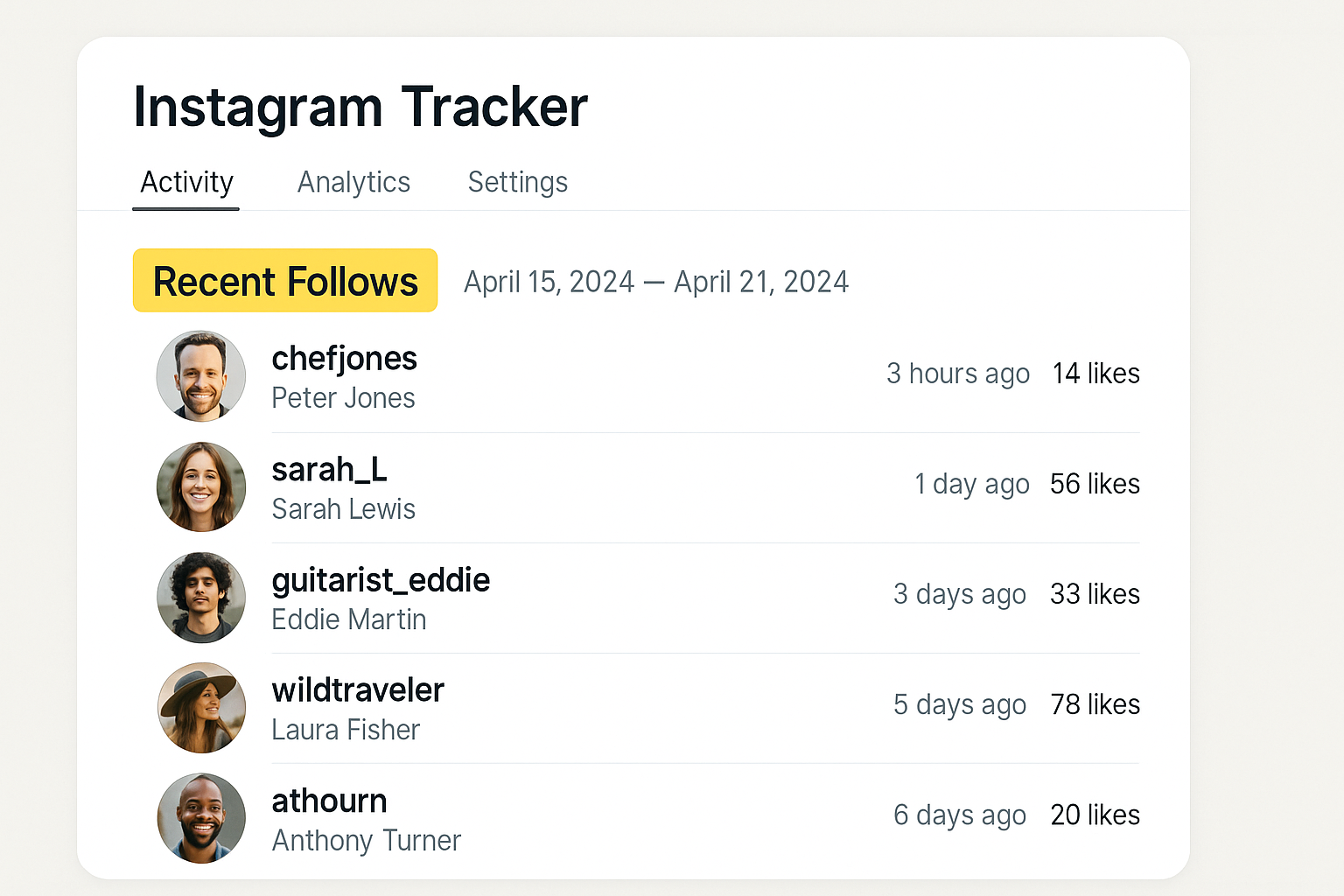Screen dimensions: 1344x896
Task: View sarah_L 56 likes count
Action: pyautogui.click(x=1095, y=484)
